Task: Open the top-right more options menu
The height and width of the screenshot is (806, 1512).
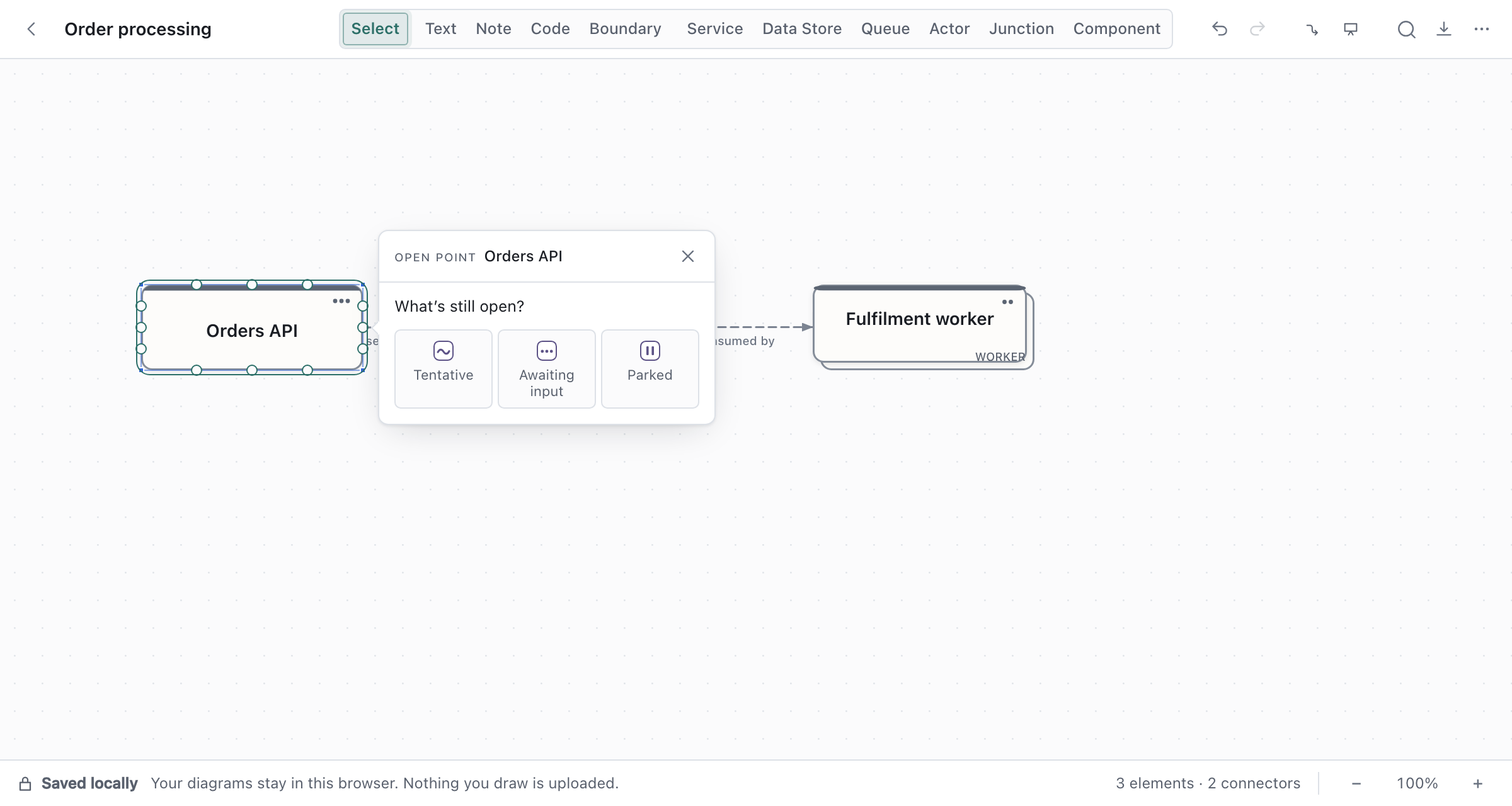Action: click(x=1482, y=29)
